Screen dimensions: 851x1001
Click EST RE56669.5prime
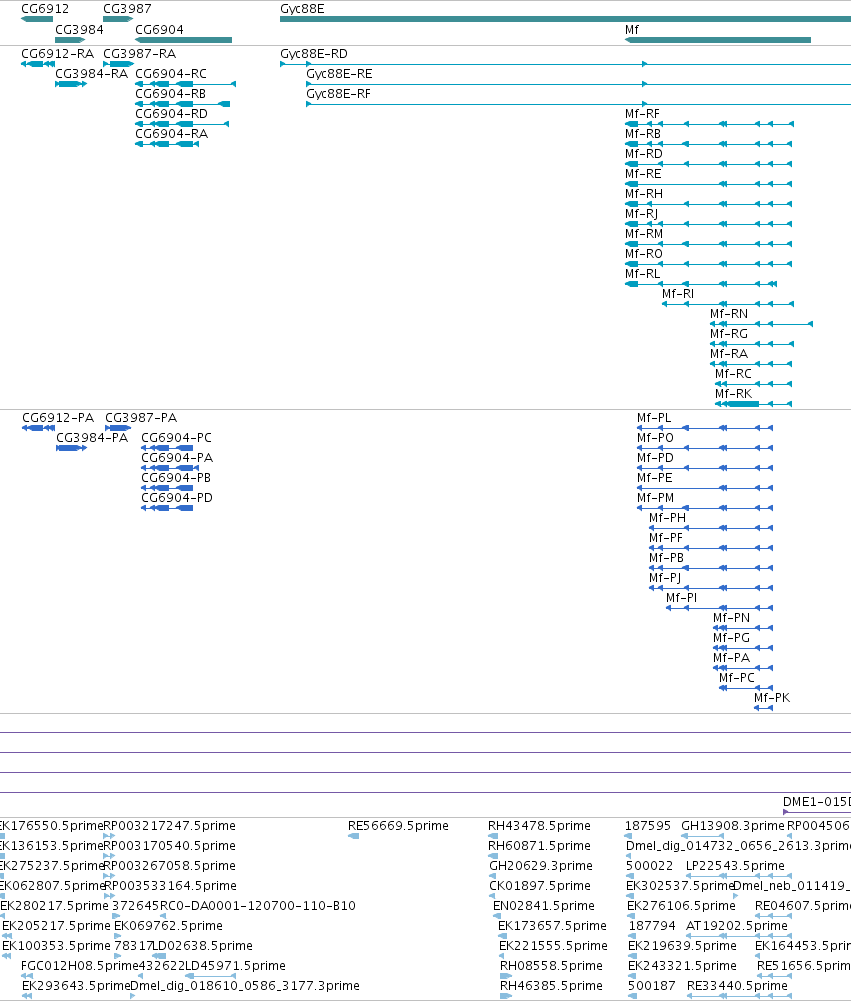398,825
